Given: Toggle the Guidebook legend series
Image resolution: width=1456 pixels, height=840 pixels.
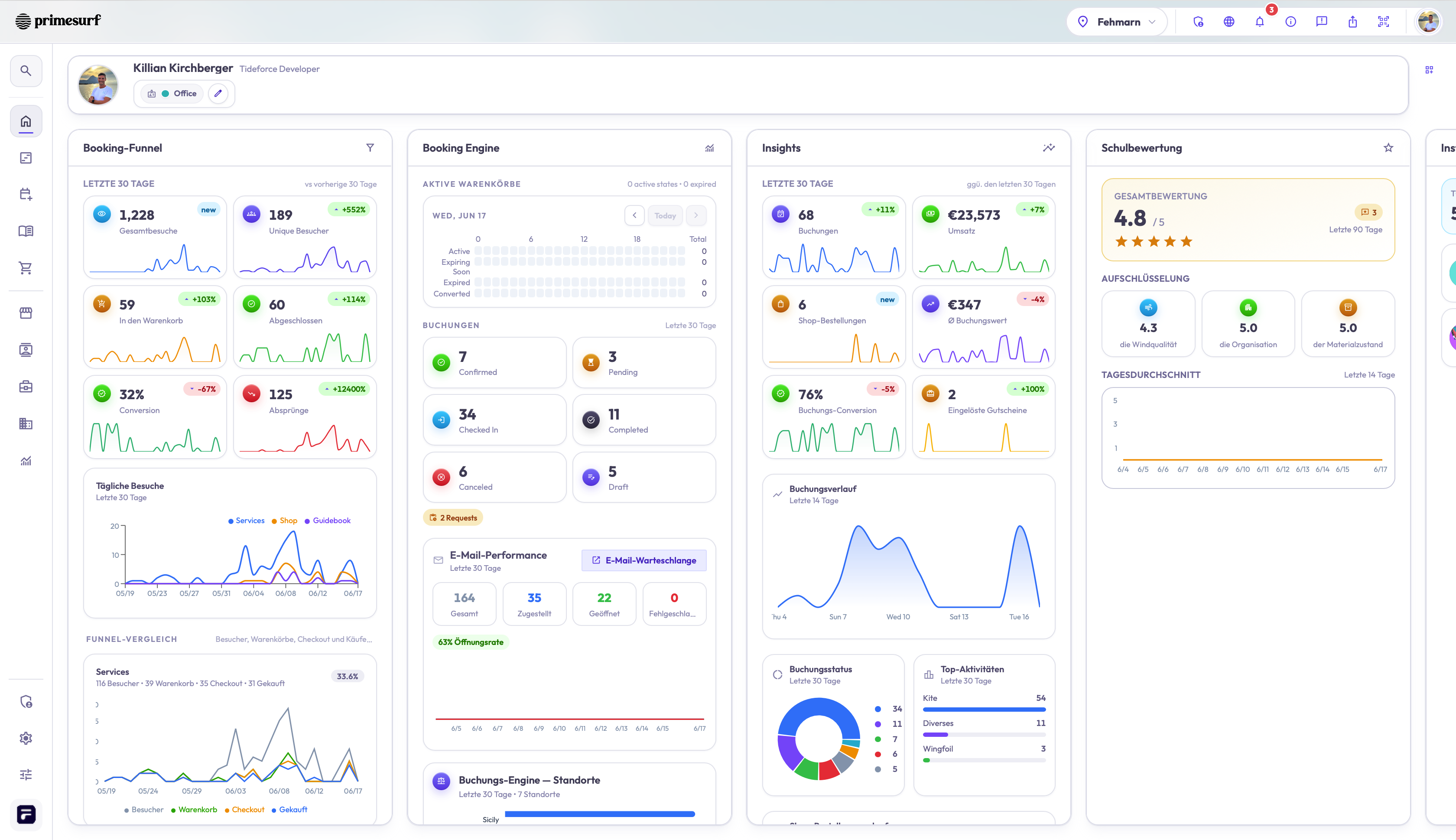Looking at the screenshot, I should pyautogui.click(x=328, y=521).
